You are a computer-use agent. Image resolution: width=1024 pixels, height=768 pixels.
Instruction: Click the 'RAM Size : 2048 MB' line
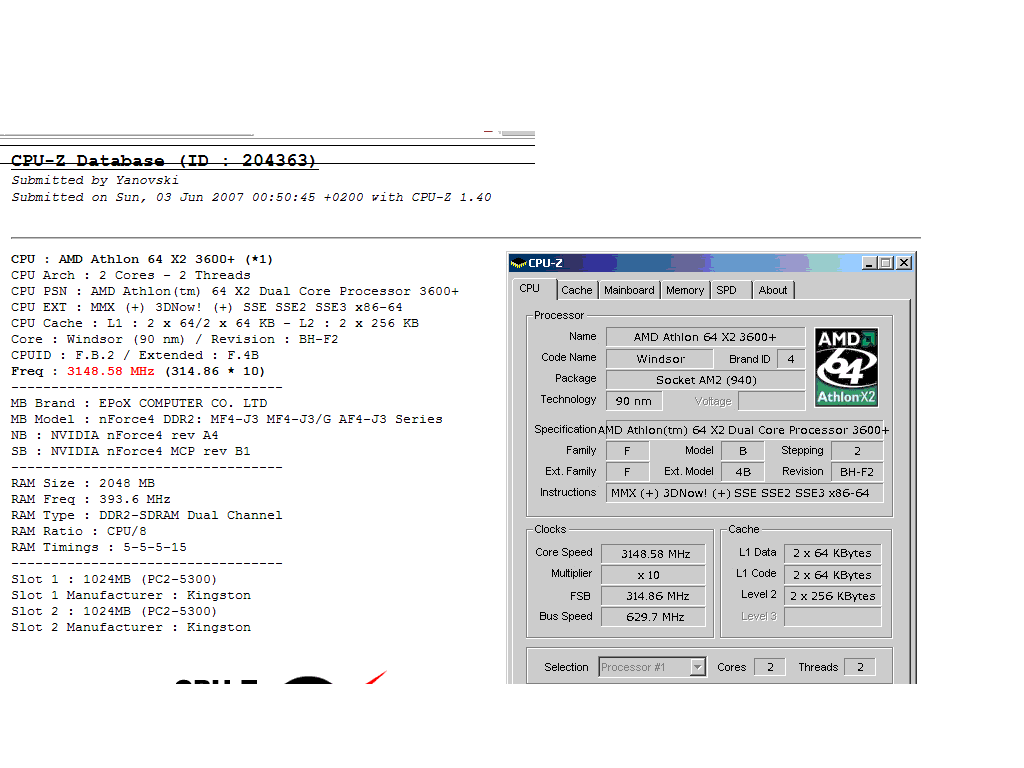(x=83, y=483)
